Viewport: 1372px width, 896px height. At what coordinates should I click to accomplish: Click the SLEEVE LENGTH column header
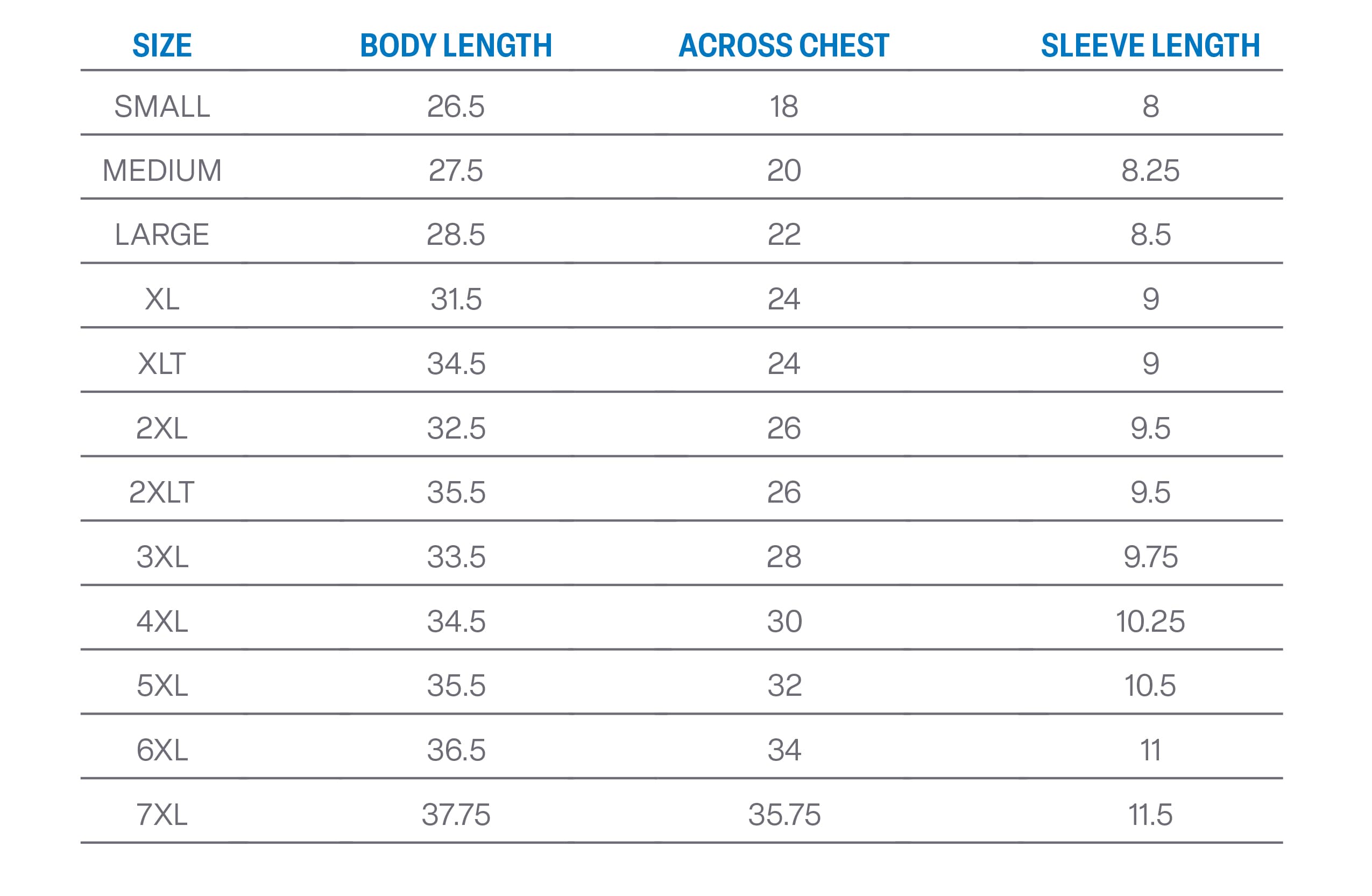pyautogui.click(x=1150, y=46)
